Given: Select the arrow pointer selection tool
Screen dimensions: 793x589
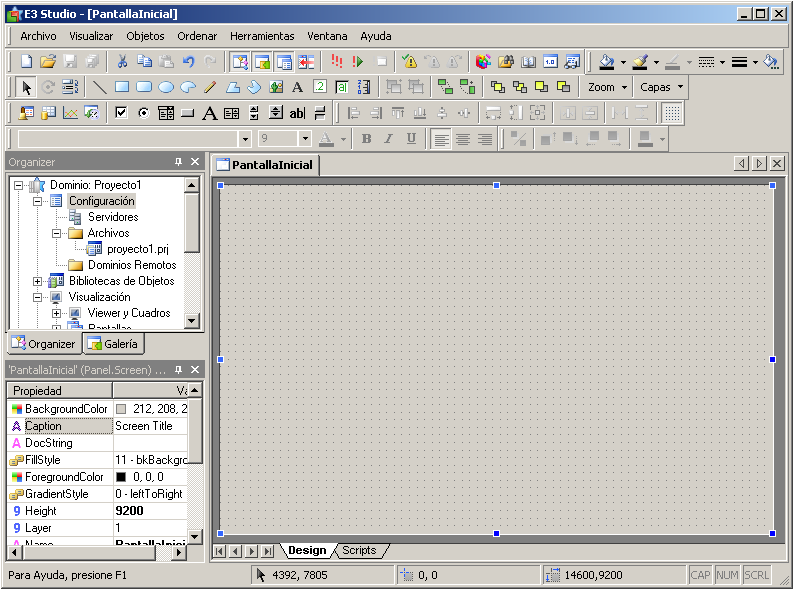Looking at the screenshot, I should tap(27, 87).
